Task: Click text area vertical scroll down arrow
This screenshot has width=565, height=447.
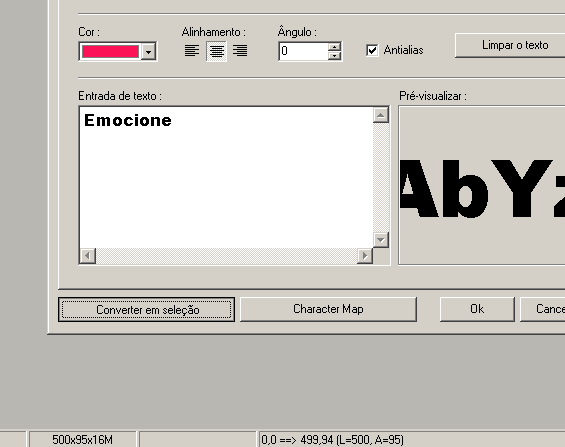Action: (x=381, y=240)
